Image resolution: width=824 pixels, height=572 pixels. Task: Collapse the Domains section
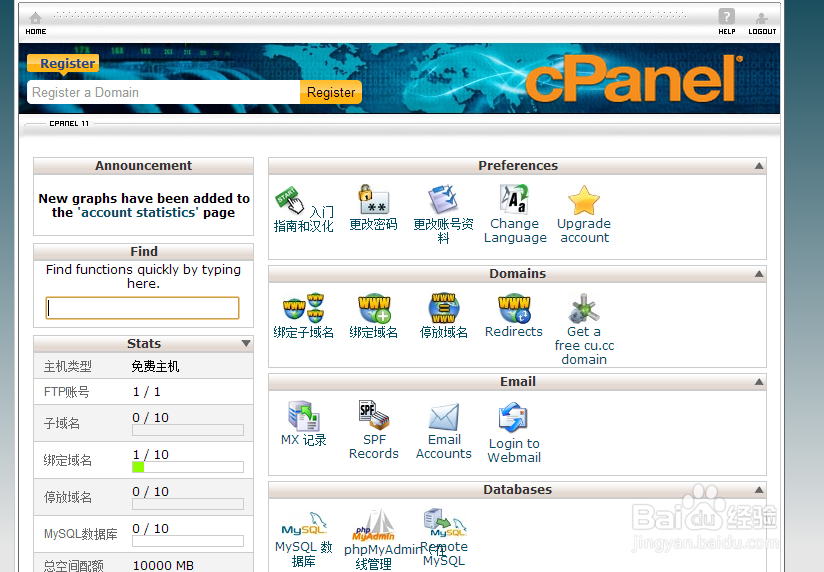[x=759, y=273]
